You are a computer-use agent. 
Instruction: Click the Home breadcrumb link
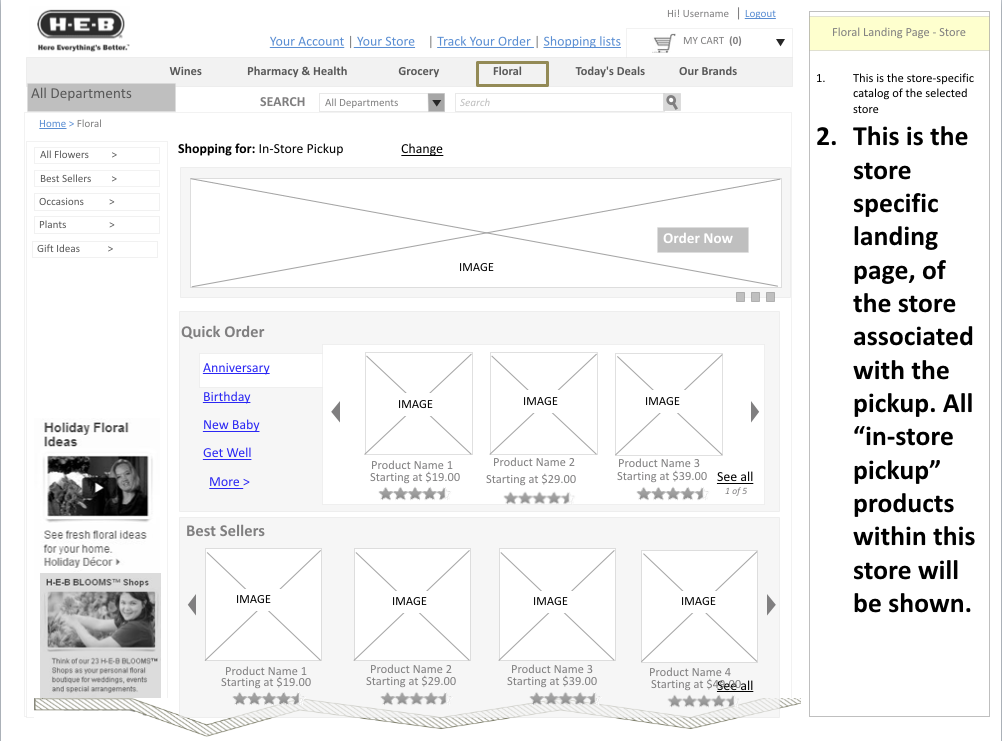(52, 124)
